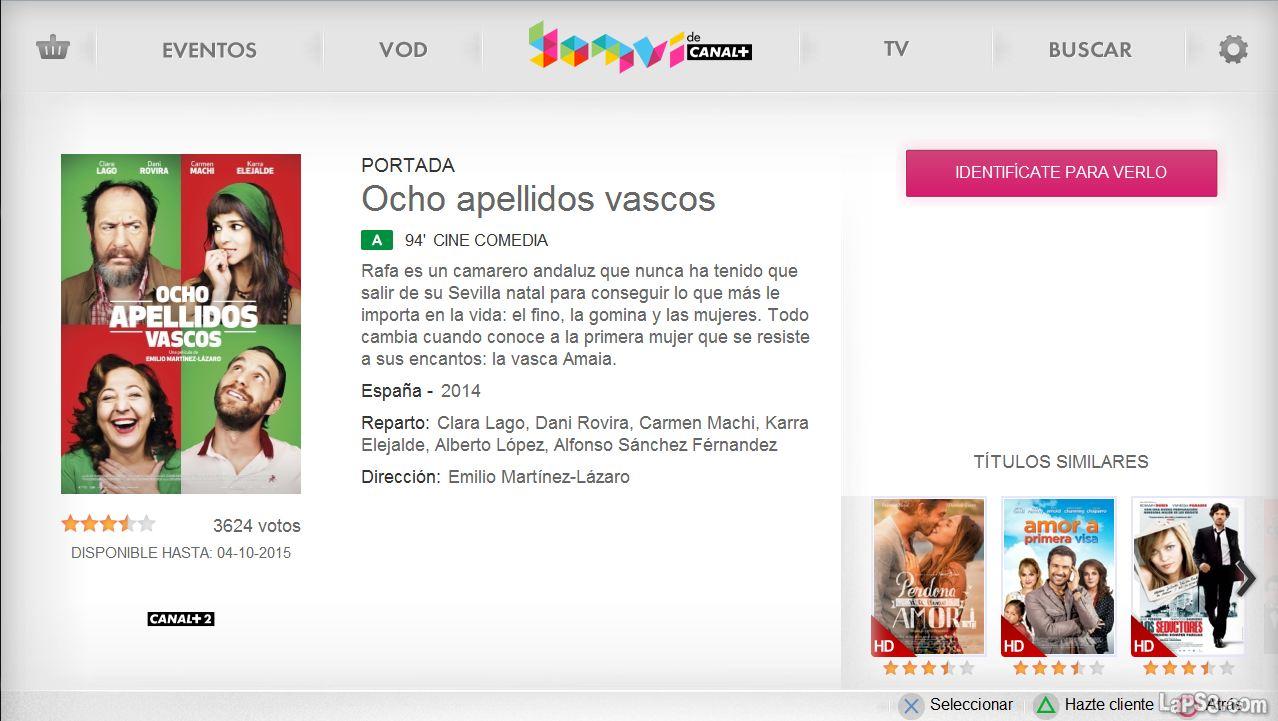Open the VOD section
The width and height of the screenshot is (1278, 721).
click(403, 50)
